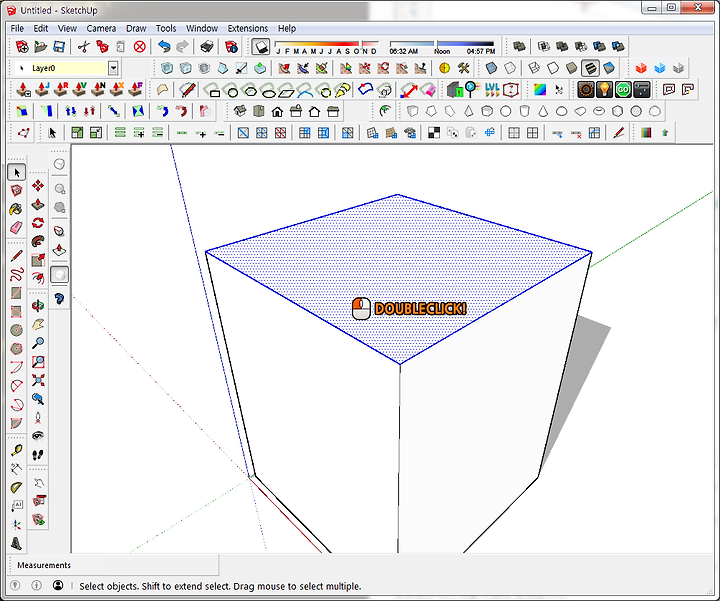This screenshot has width=720, height=601.
Task: Select the Offset tool
Action: tap(38, 278)
